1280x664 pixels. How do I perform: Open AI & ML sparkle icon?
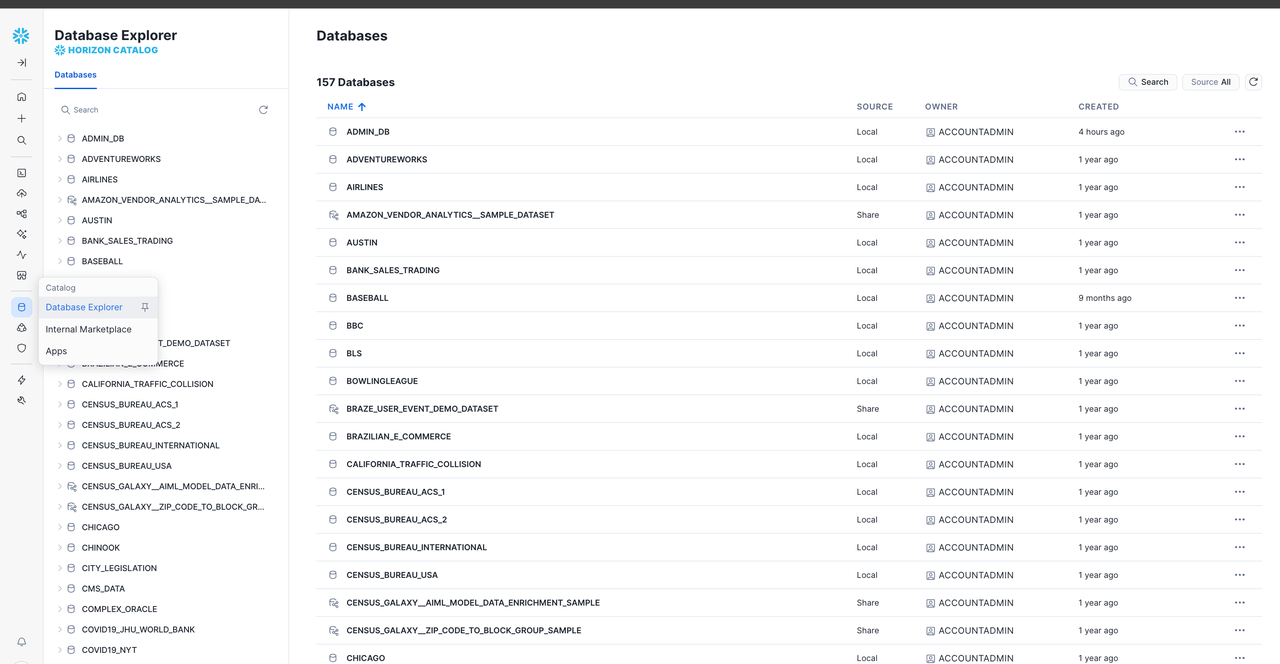tap(21, 234)
